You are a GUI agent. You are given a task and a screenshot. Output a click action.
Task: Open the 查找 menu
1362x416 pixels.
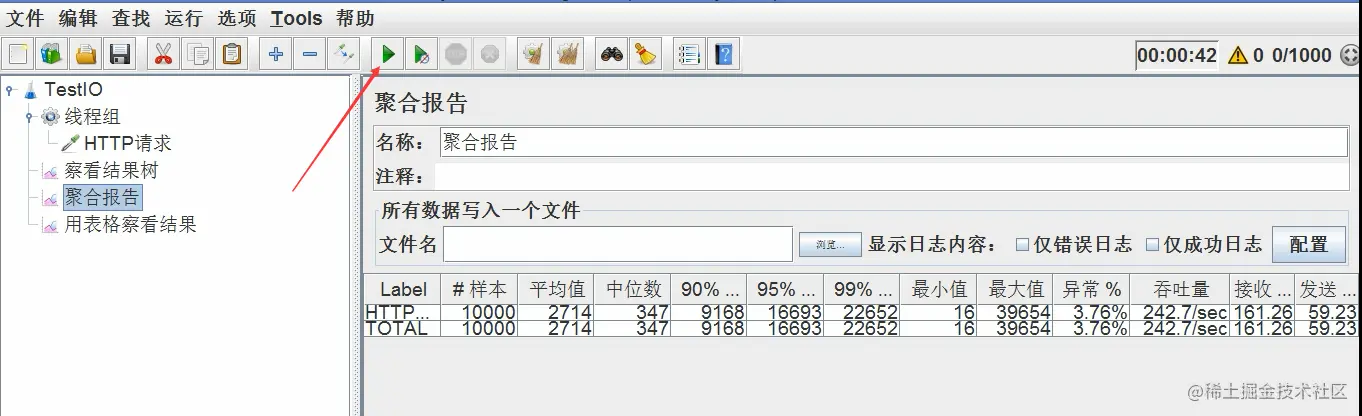click(x=131, y=18)
